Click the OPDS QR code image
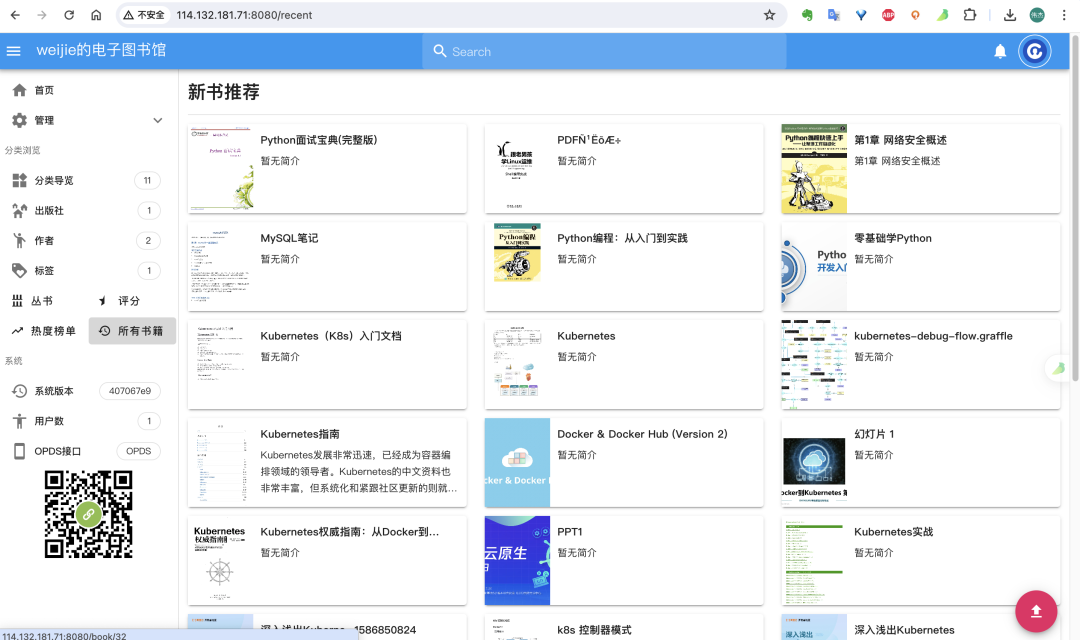The image size is (1080, 640). click(88, 513)
